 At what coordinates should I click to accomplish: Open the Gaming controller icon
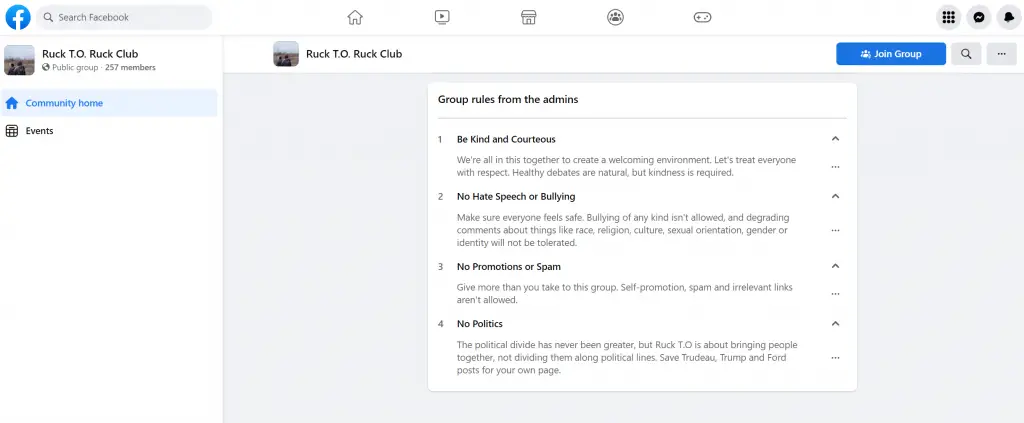(x=702, y=18)
